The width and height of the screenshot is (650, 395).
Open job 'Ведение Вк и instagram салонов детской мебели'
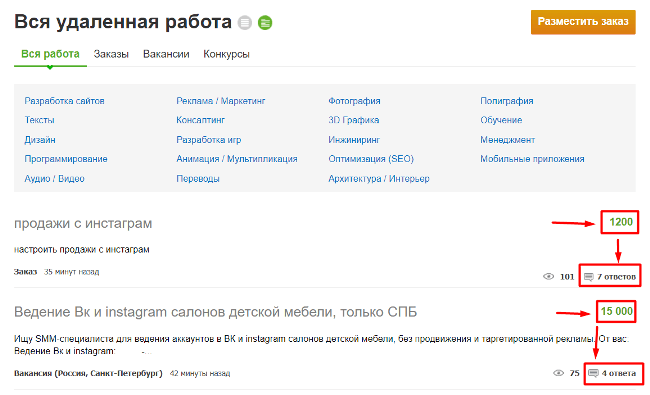click(216, 312)
